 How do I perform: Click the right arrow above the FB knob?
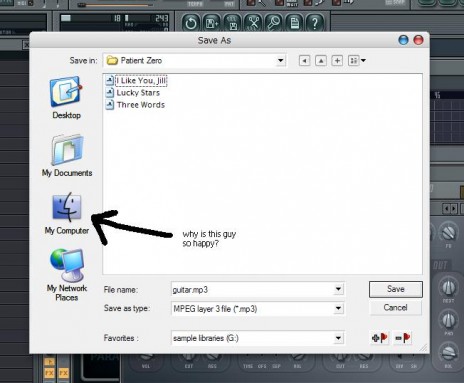click(x=453, y=209)
